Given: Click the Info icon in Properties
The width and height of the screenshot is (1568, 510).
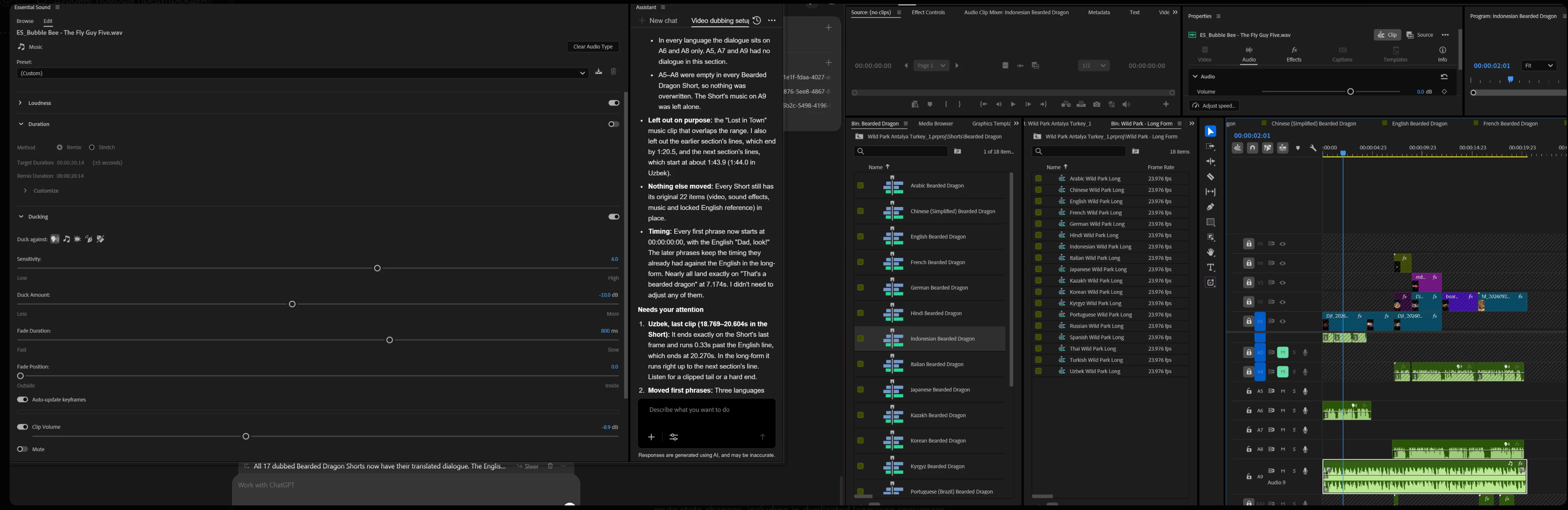Looking at the screenshot, I should click(x=1442, y=54).
